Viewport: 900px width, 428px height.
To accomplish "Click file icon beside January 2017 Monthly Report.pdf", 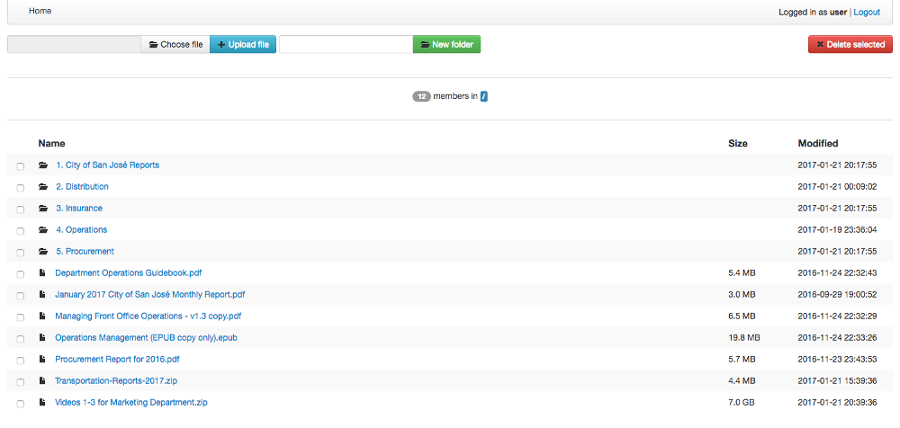I will tap(42, 295).
